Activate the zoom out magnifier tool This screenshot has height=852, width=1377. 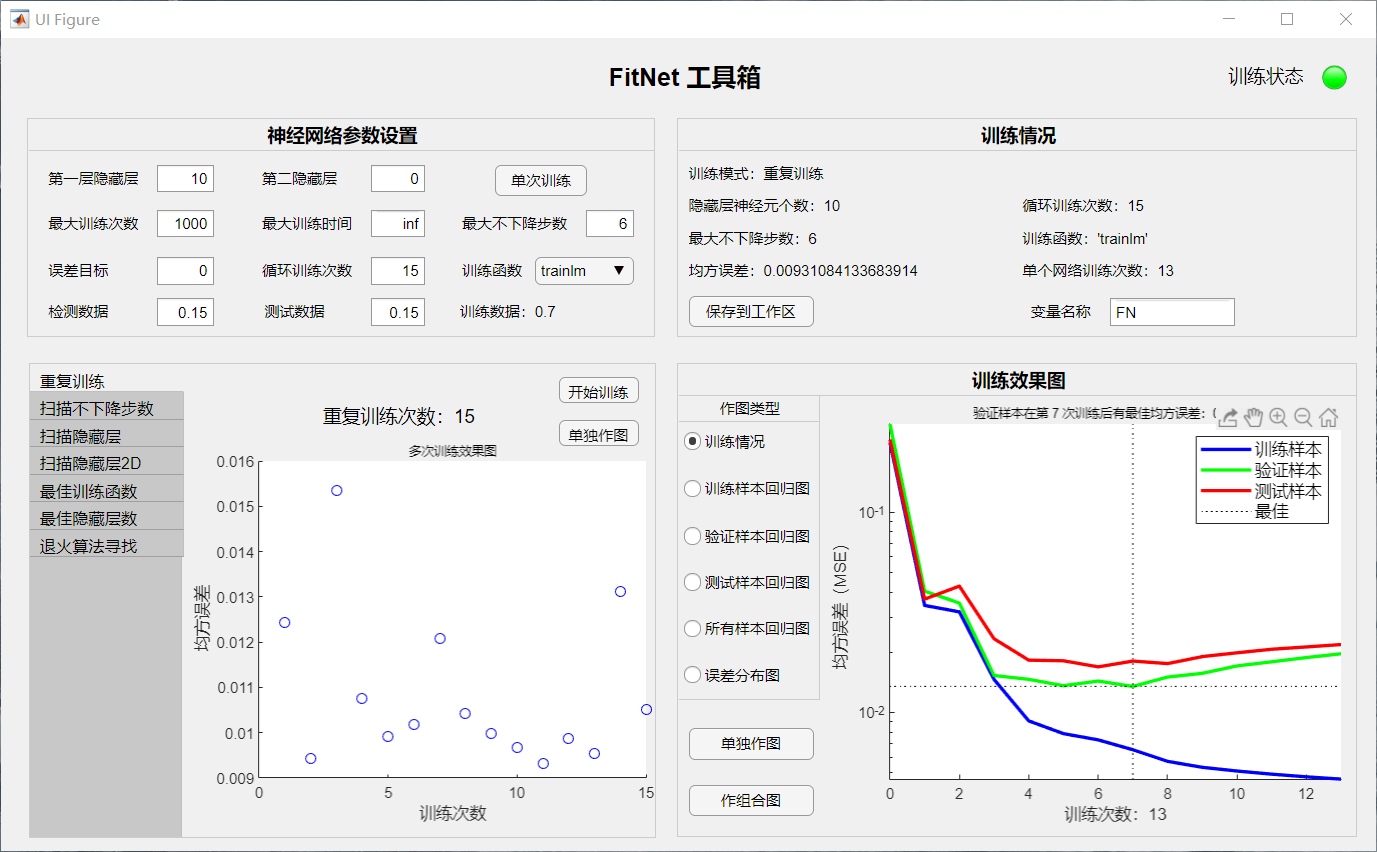tap(1303, 418)
